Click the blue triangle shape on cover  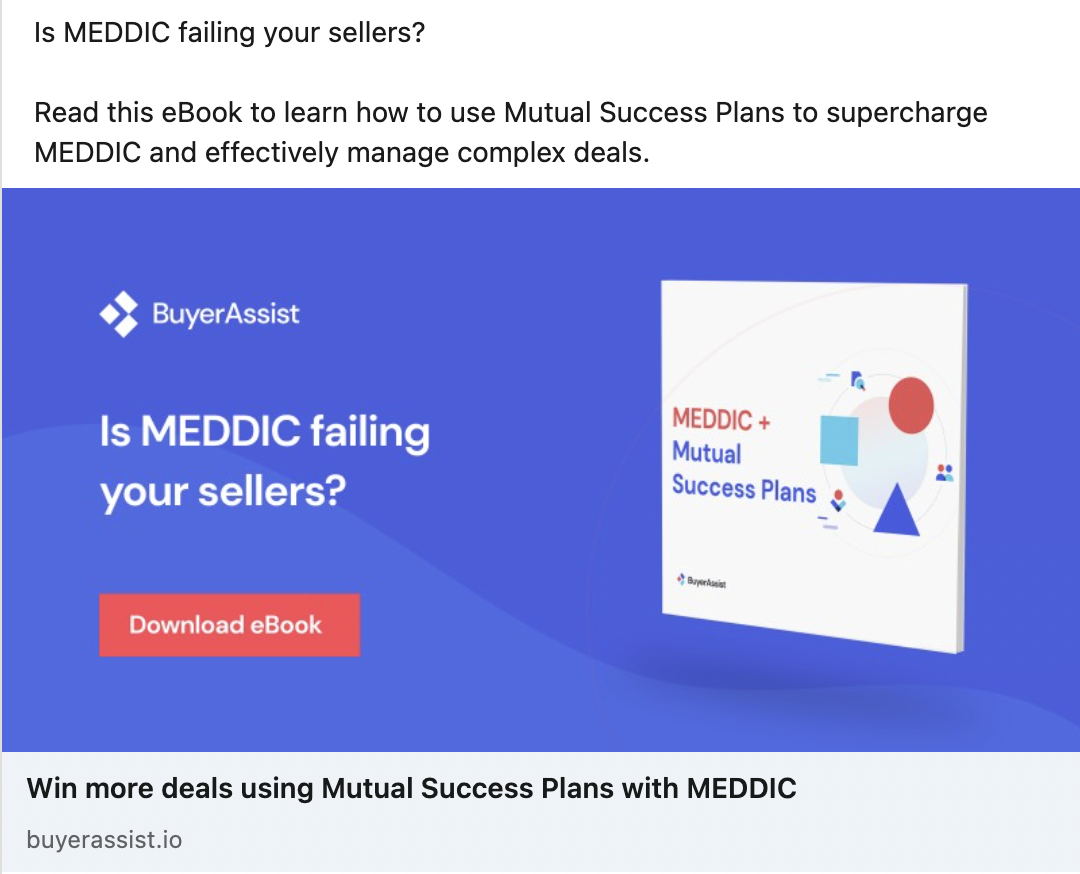pos(897,509)
